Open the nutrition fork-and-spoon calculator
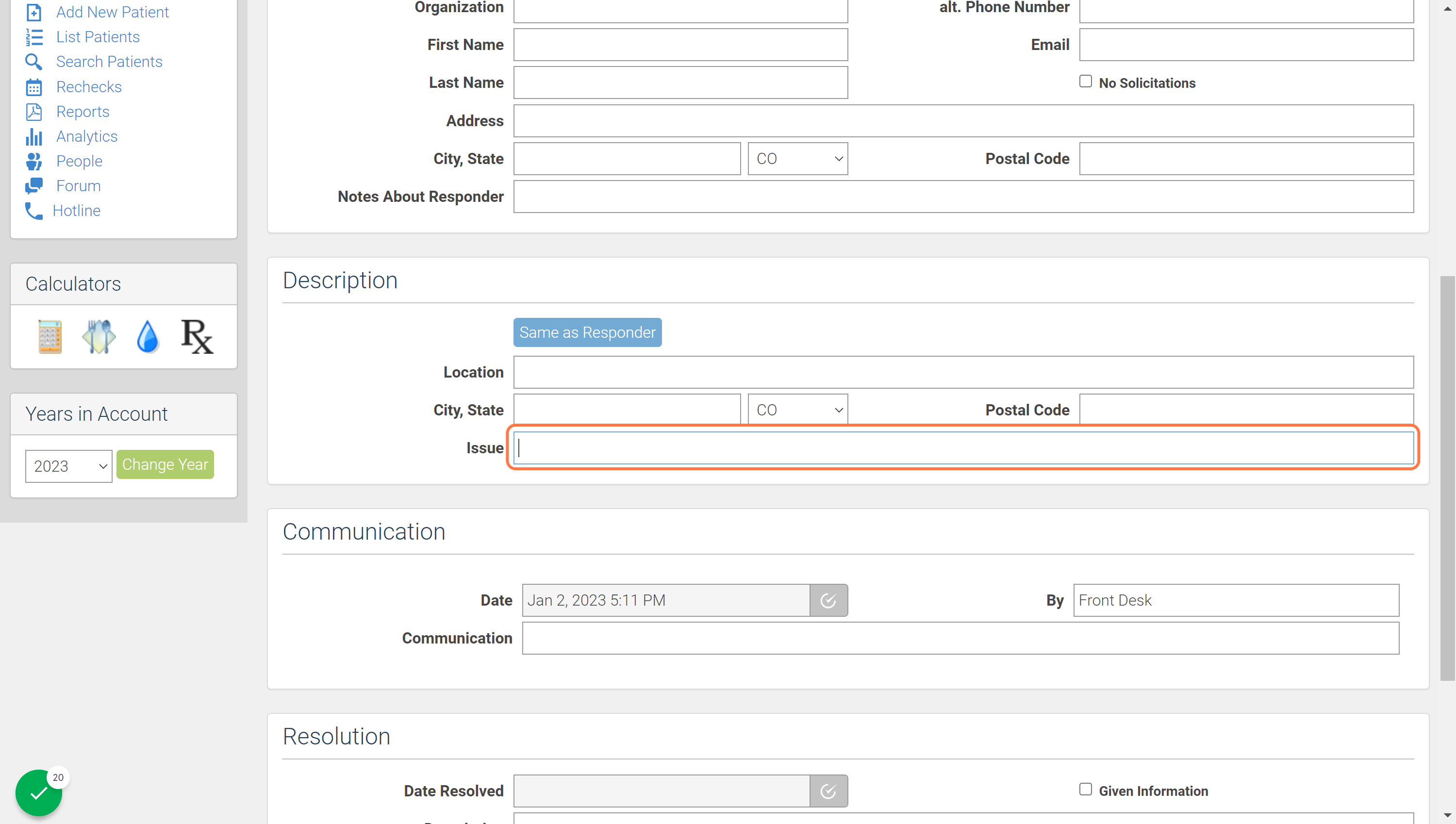Screen dimensions: 1456x824 (99, 337)
